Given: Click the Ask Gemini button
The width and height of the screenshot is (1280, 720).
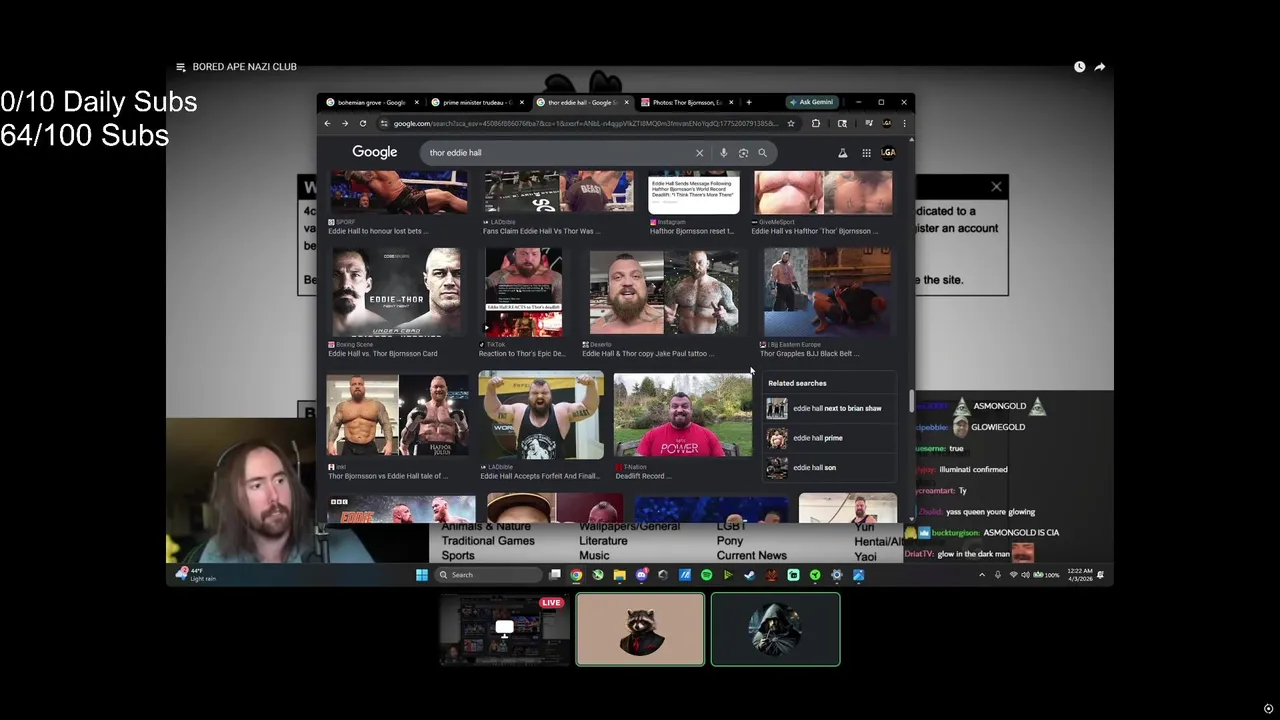Looking at the screenshot, I should [811, 102].
